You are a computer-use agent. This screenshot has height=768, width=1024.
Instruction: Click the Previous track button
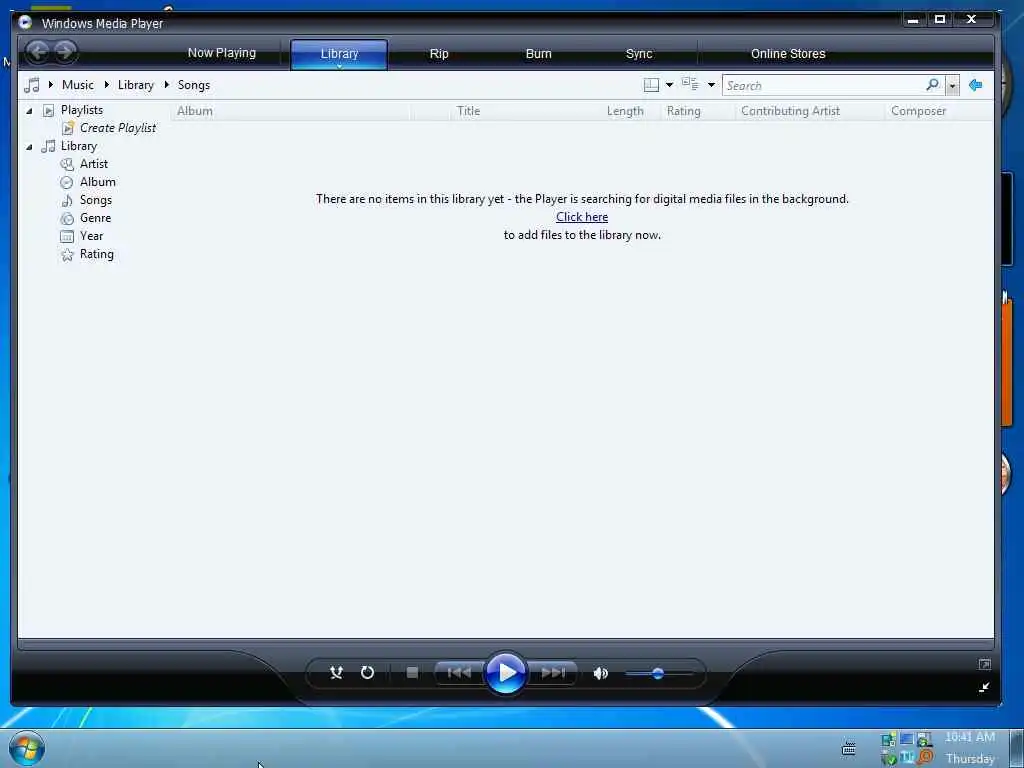459,673
